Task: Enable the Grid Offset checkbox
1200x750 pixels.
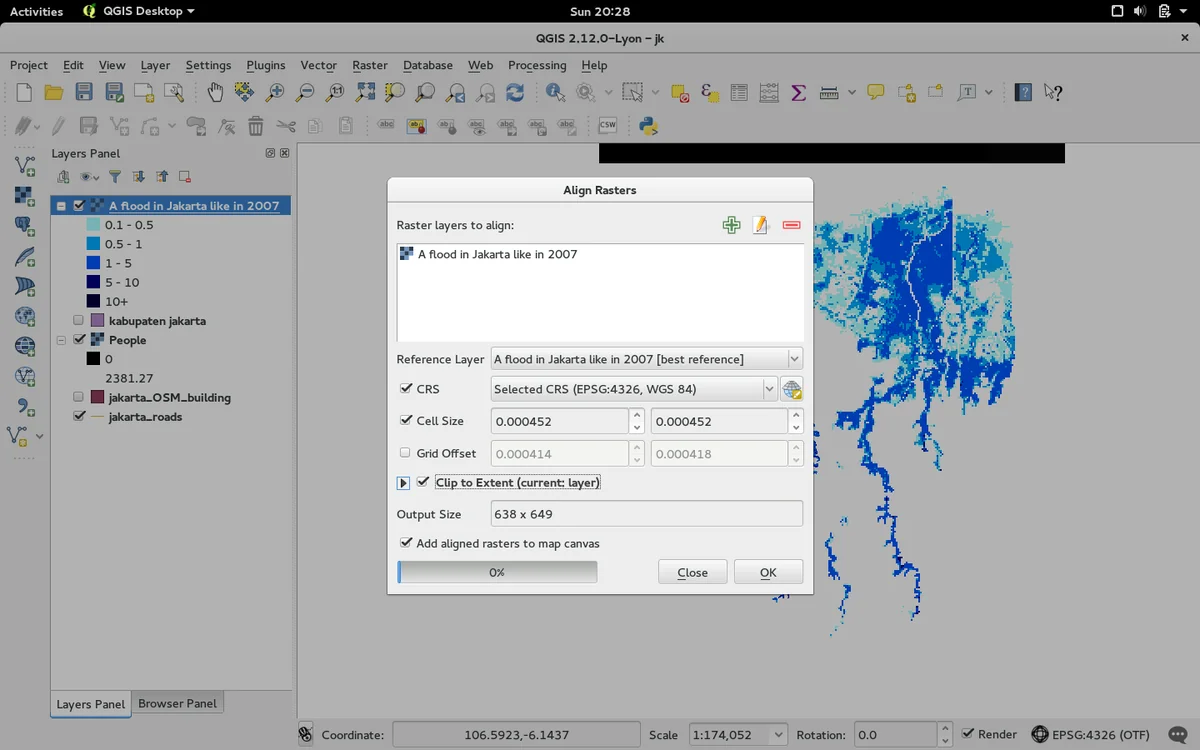Action: click(x=405, y=452)
